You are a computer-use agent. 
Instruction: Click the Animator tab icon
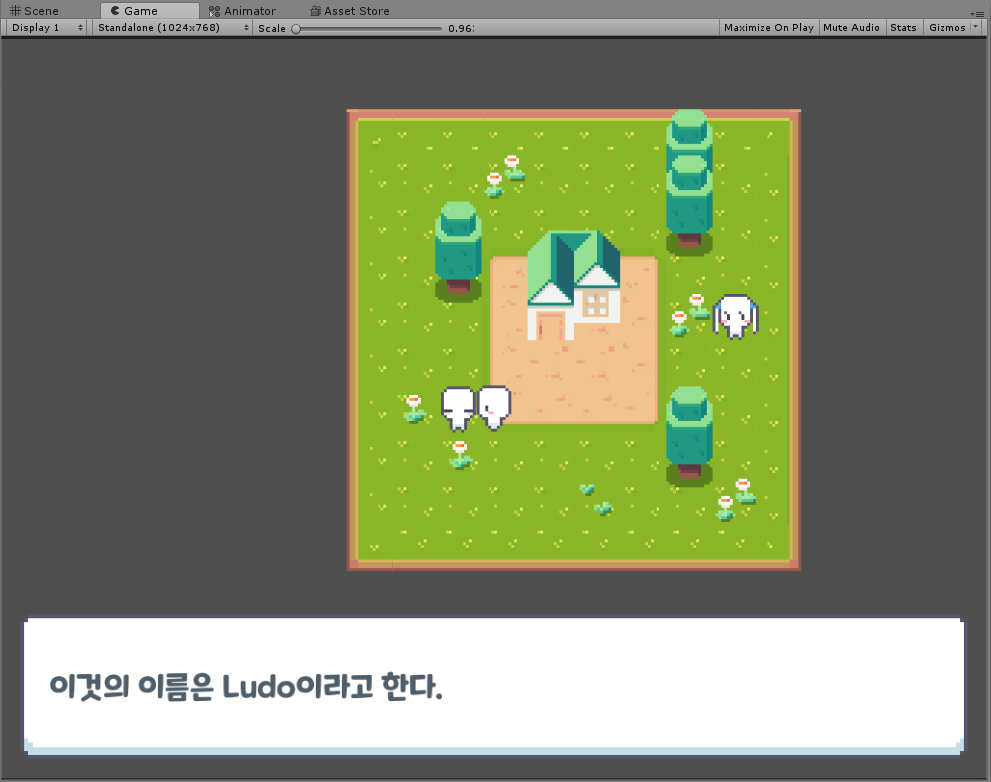[x=214, y=11]
